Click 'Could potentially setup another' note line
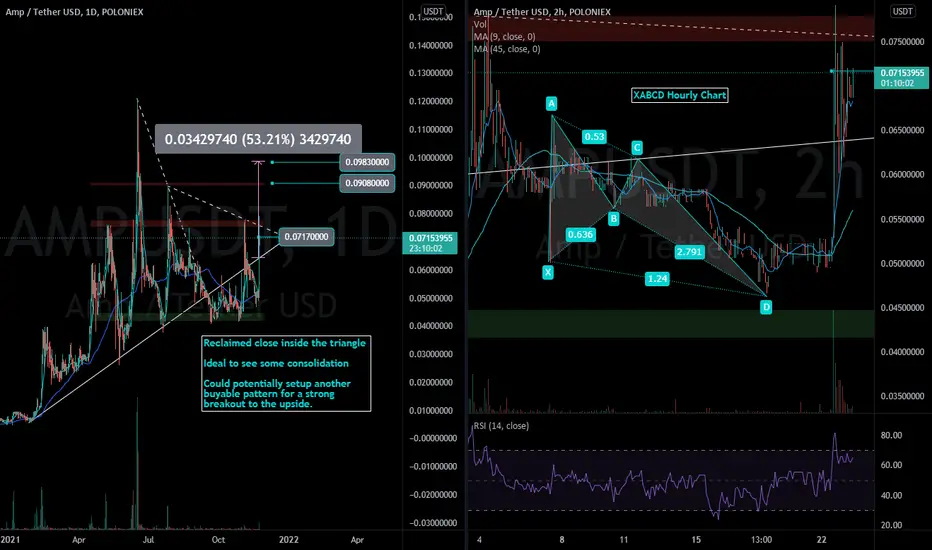 (x=277, y=384)
